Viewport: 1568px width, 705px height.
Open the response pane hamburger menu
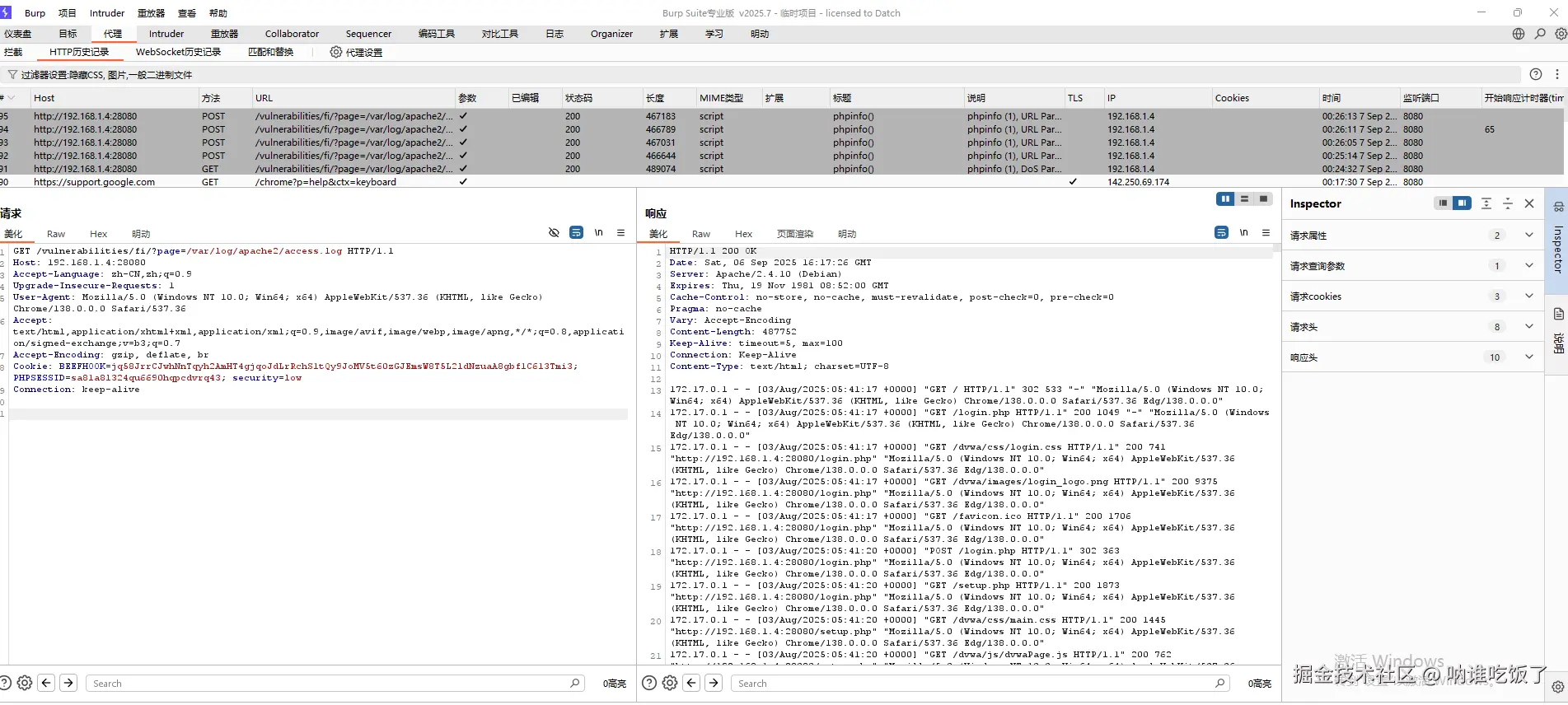tap(1266, 233)
